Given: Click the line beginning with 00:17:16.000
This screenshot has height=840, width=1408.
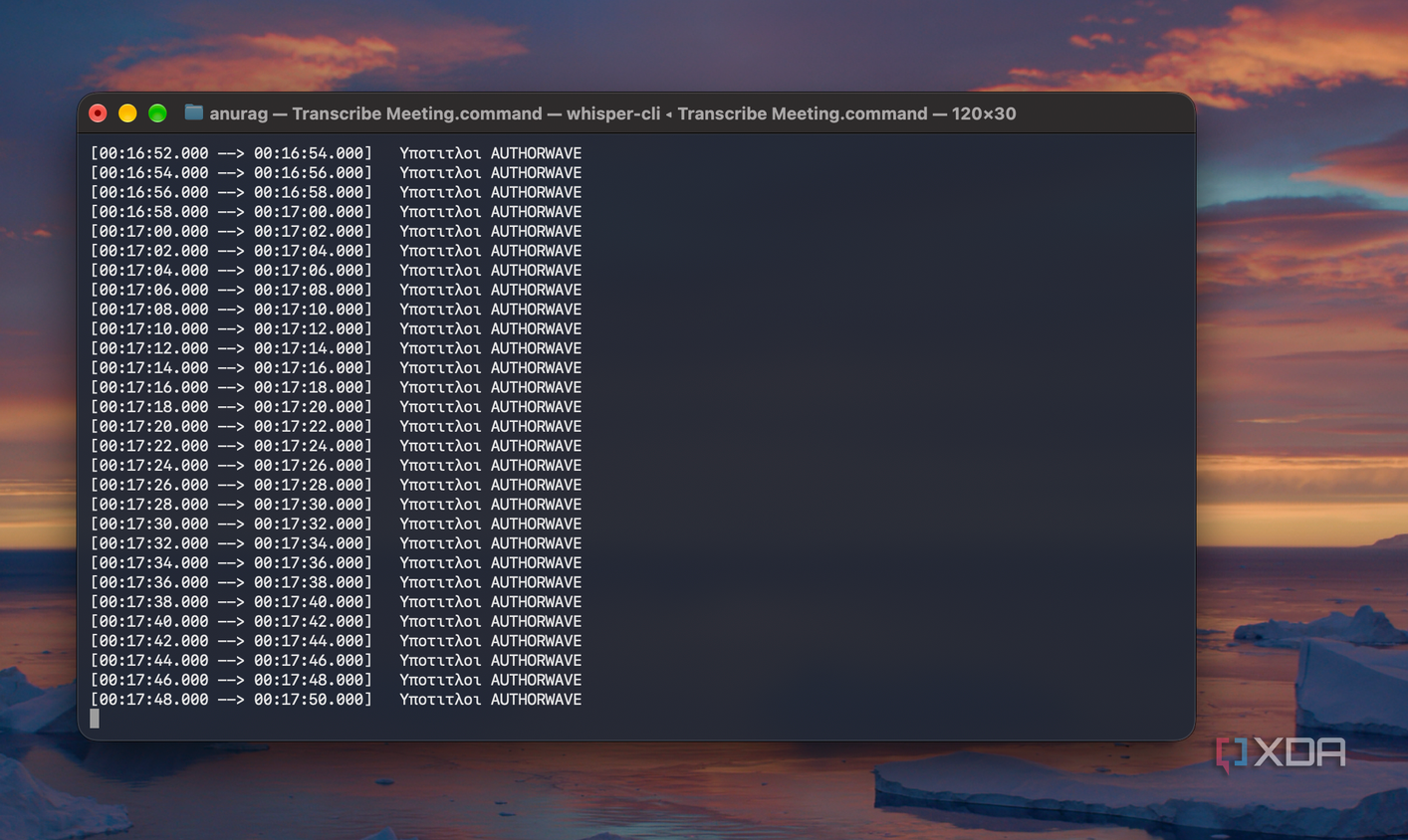Looking at the screenshot, I should [x=336, y=387].
